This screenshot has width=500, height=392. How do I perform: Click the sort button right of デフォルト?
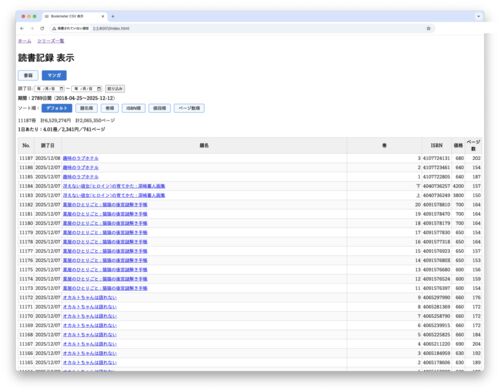tap(87, 108)
